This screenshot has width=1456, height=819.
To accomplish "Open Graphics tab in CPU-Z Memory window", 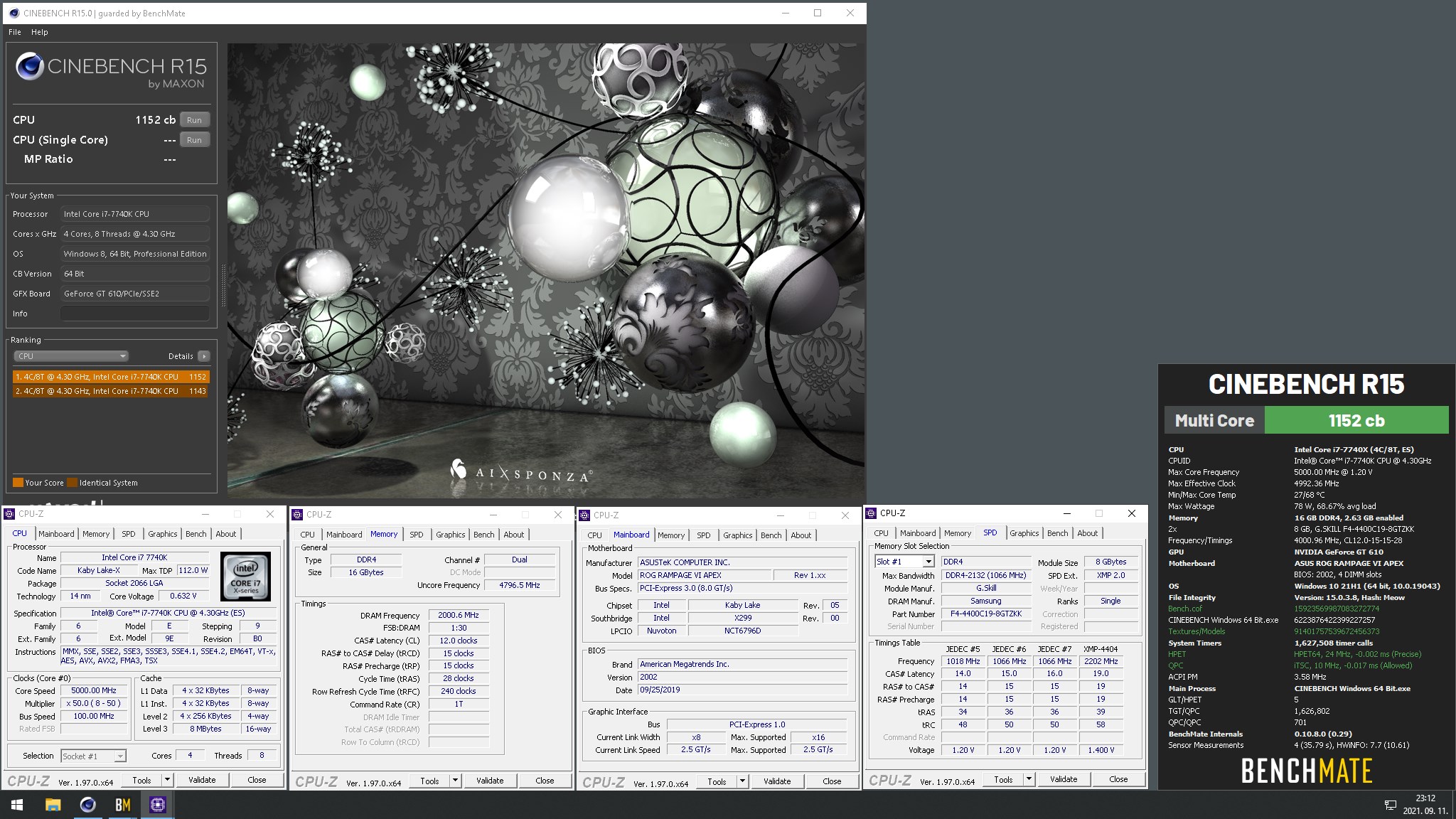I will pyautogui.click(x=451, y=535).
